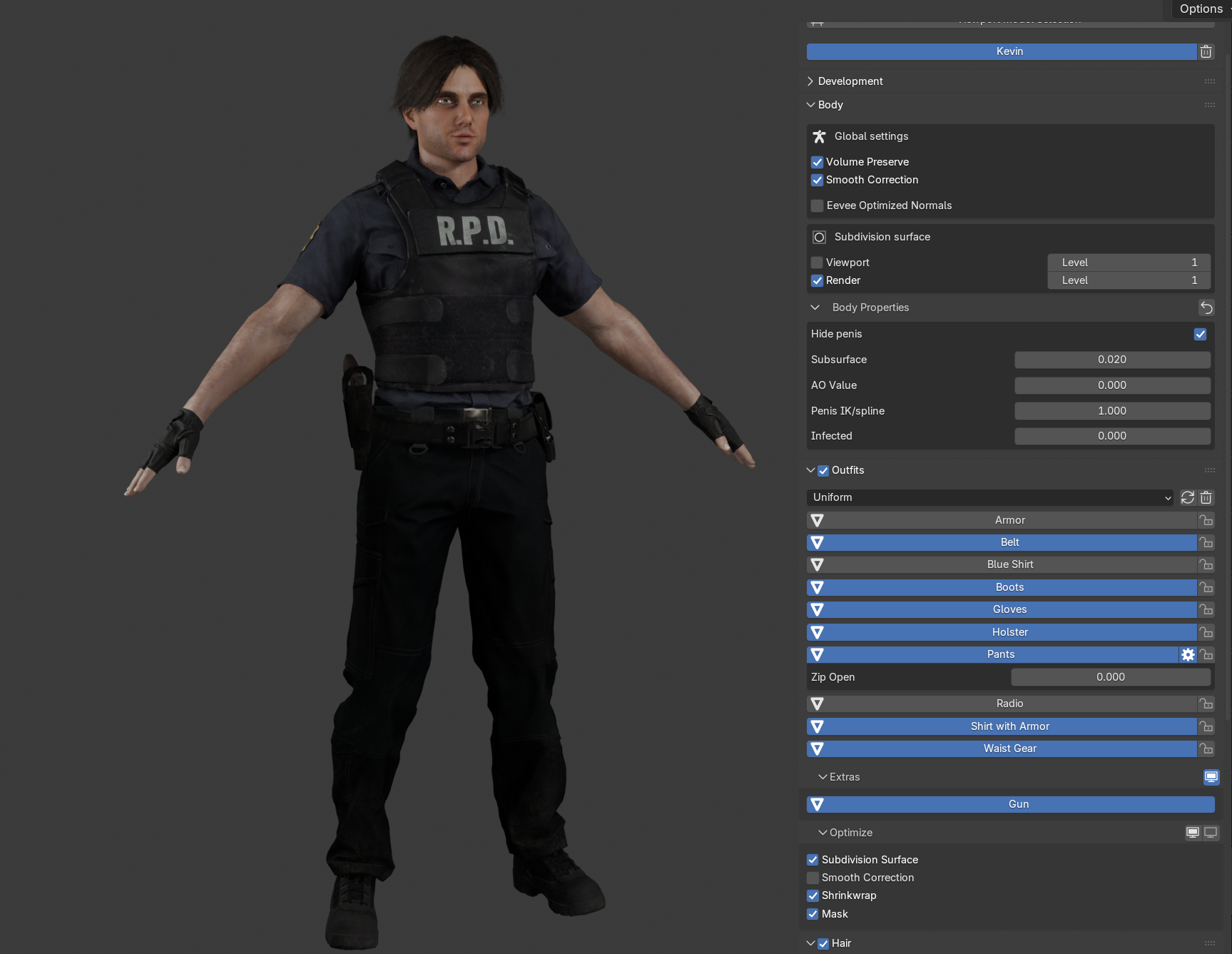The height and width of the screenshot is (954, 1232).
Task: Toggle the Shirt with Armor piece
Action: click(x=1002, y=726)
